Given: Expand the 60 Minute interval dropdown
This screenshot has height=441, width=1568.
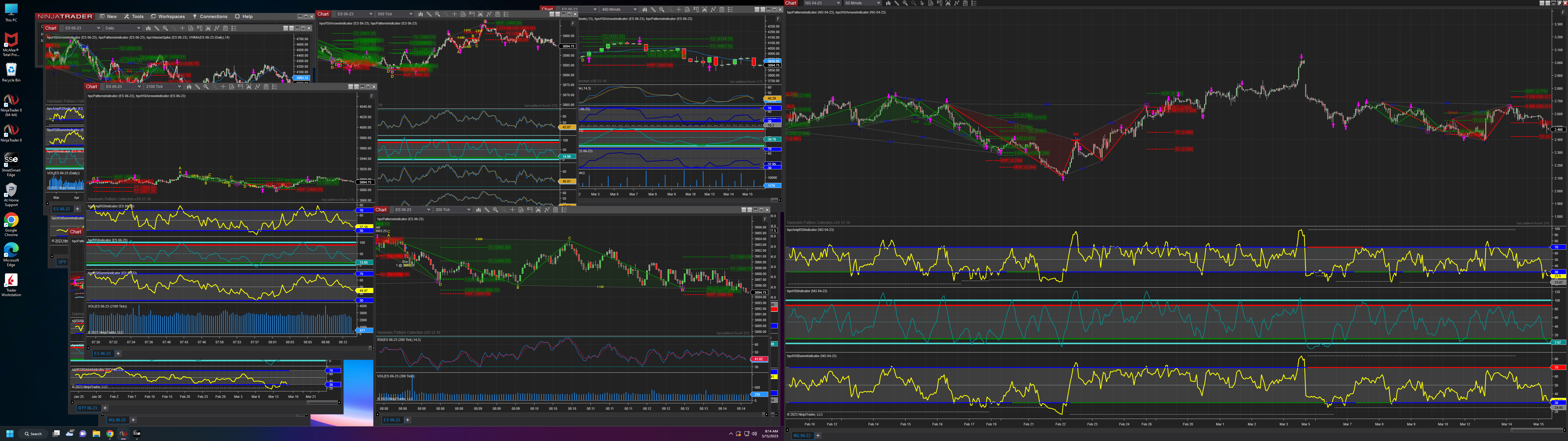Looking at the screenshot, I should pos(878,3).
